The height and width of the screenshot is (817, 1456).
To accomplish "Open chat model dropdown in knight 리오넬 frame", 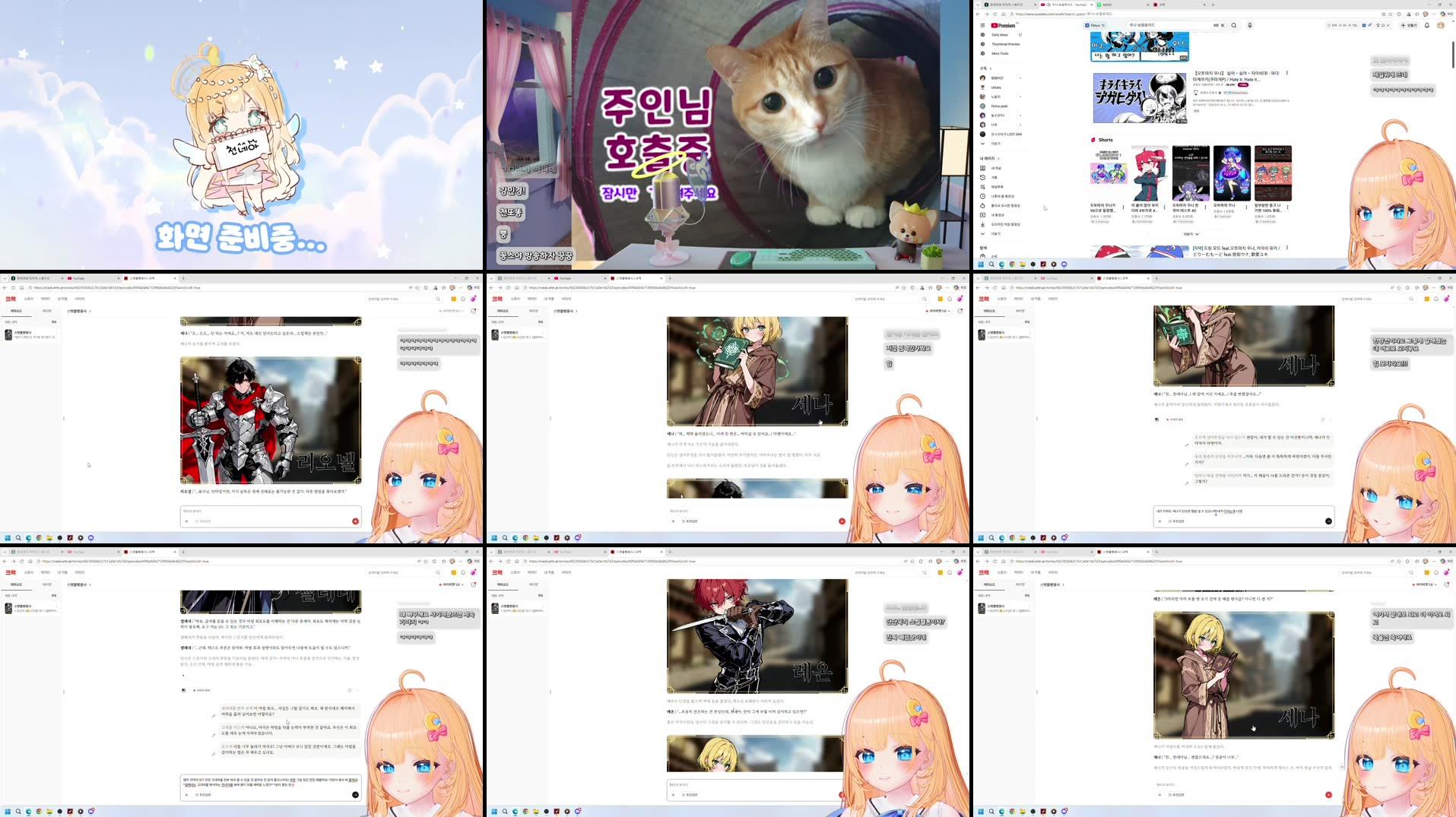I will (452, 311).
